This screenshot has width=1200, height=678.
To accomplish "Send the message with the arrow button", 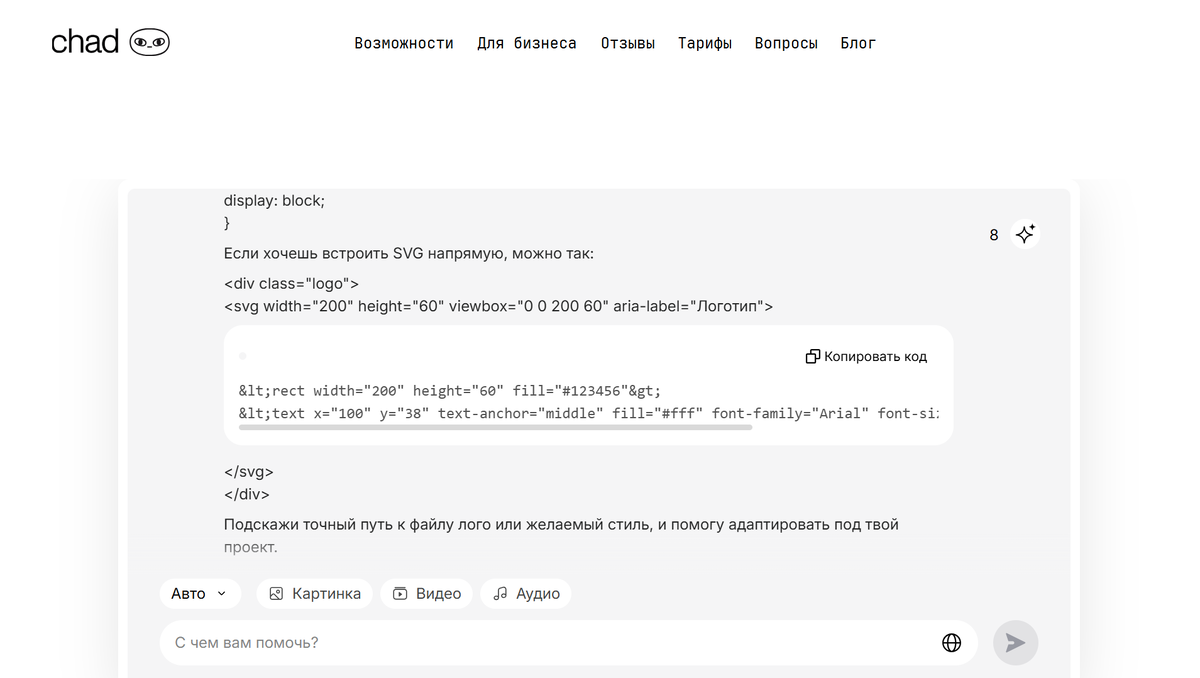I will [1015, 643].
